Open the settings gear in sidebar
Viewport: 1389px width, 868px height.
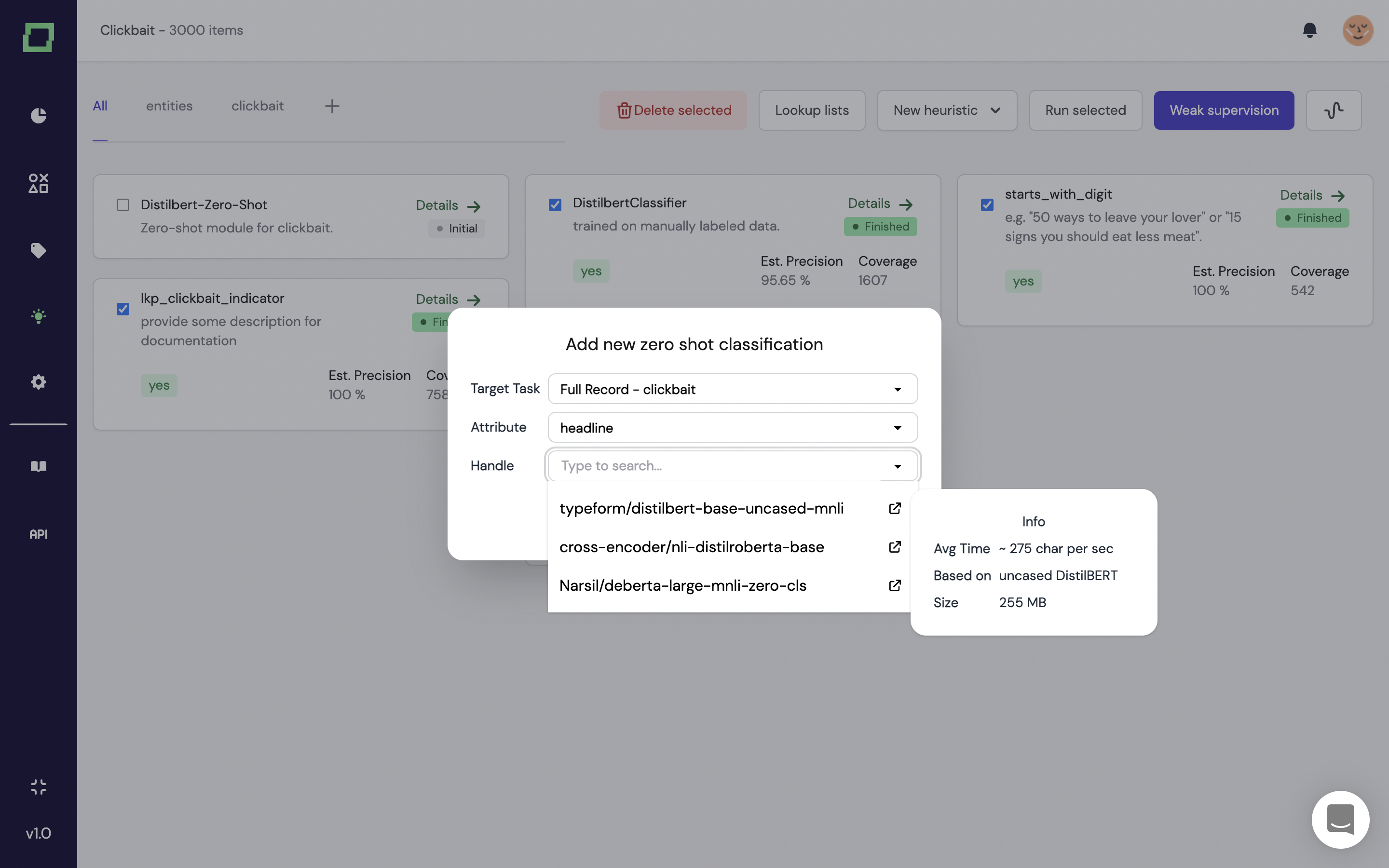click(x=39, y=382)
